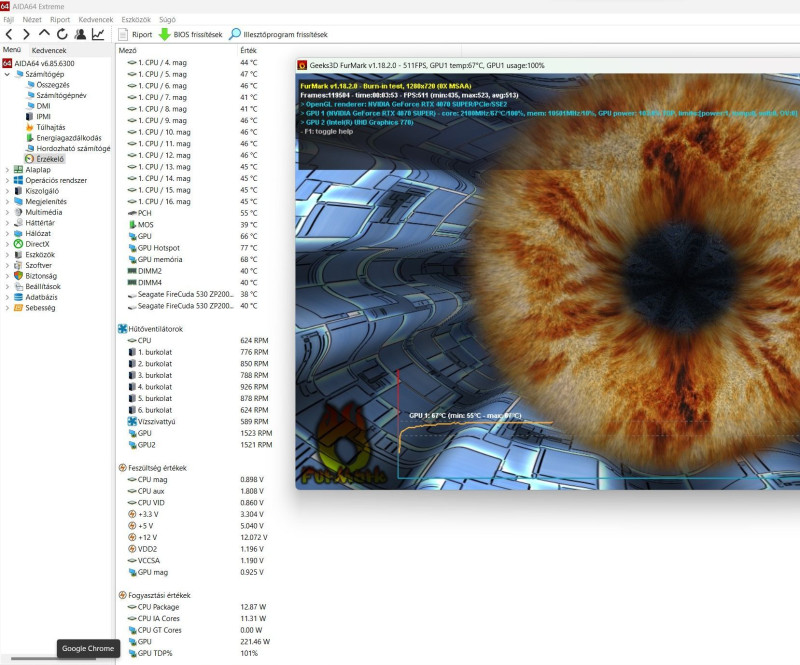Click the Forward navigation arrow
This screenshot has width=800, height=665.
pyautogui.click(x=26, y=34)
